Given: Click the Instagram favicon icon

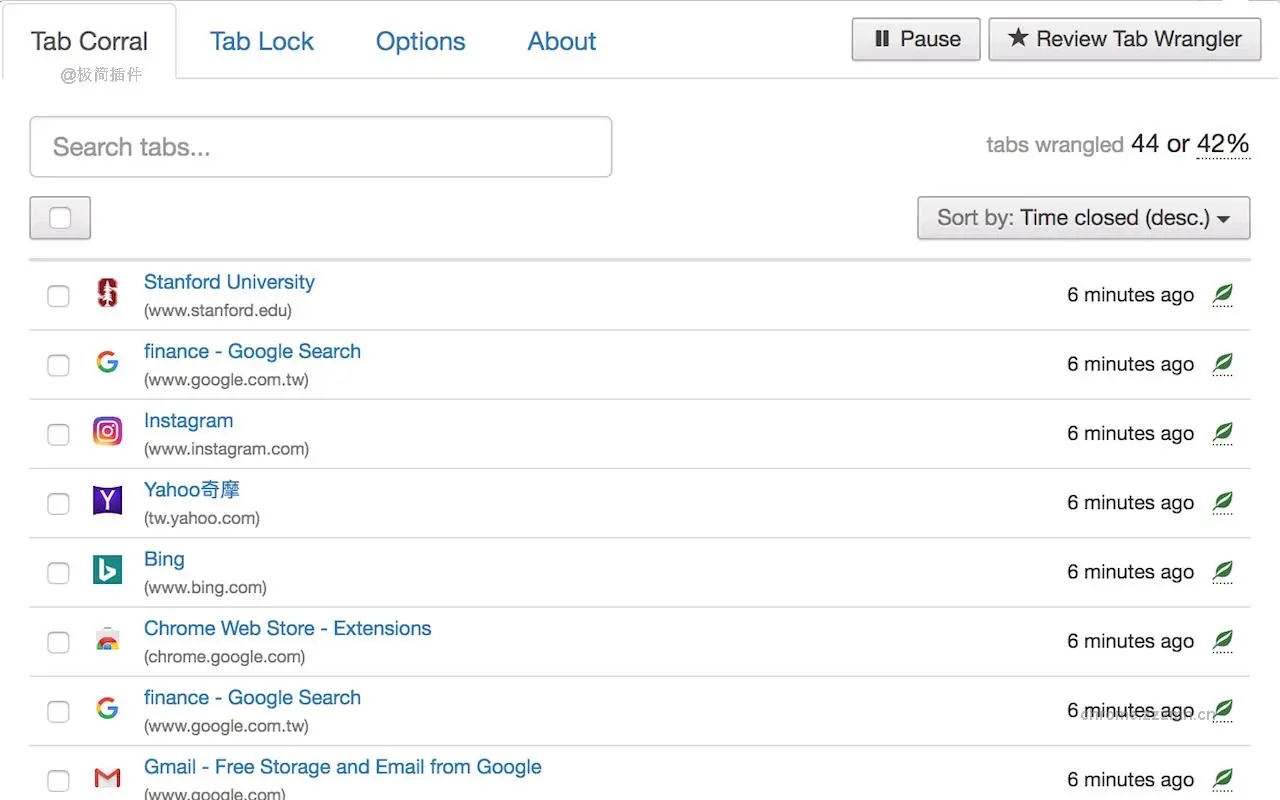Looking at the screenshot, I should coord(107,431).
